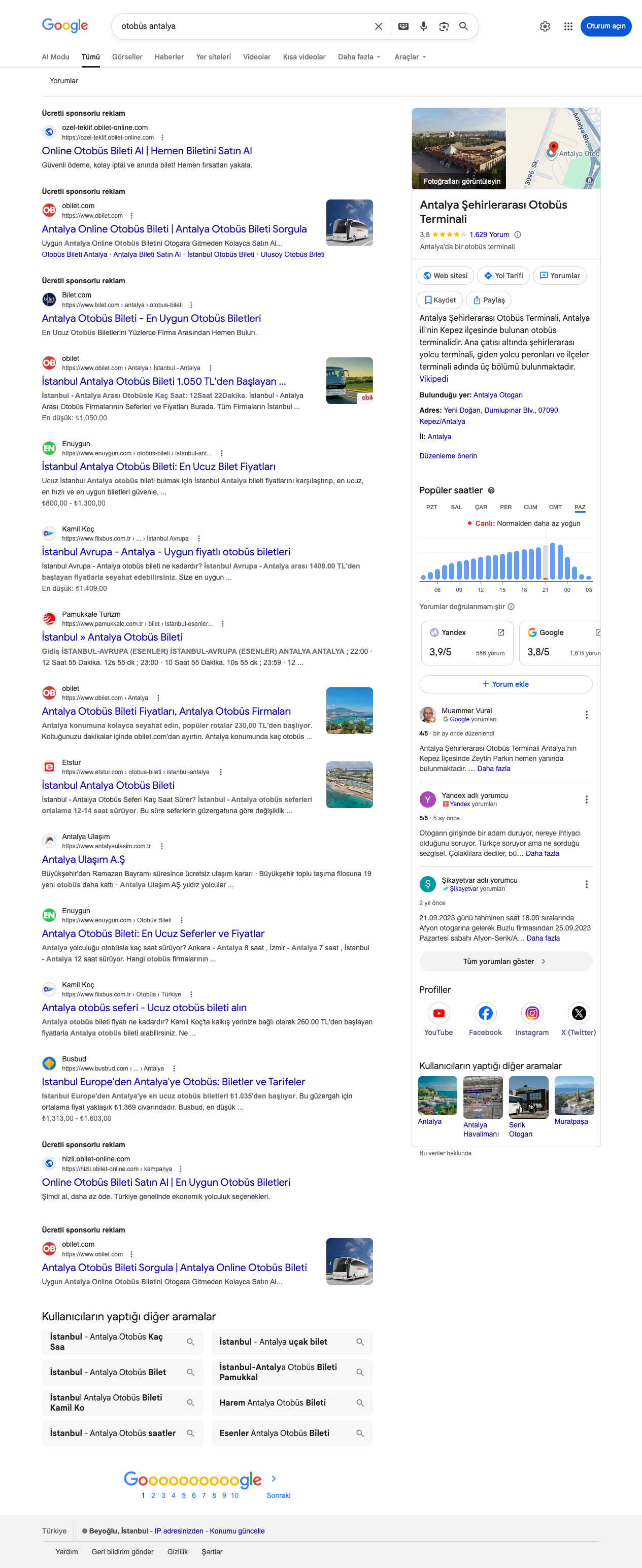Open Google apps grid icon
The width and height of the screenshot is (642, 1568).
coord(568,26)
